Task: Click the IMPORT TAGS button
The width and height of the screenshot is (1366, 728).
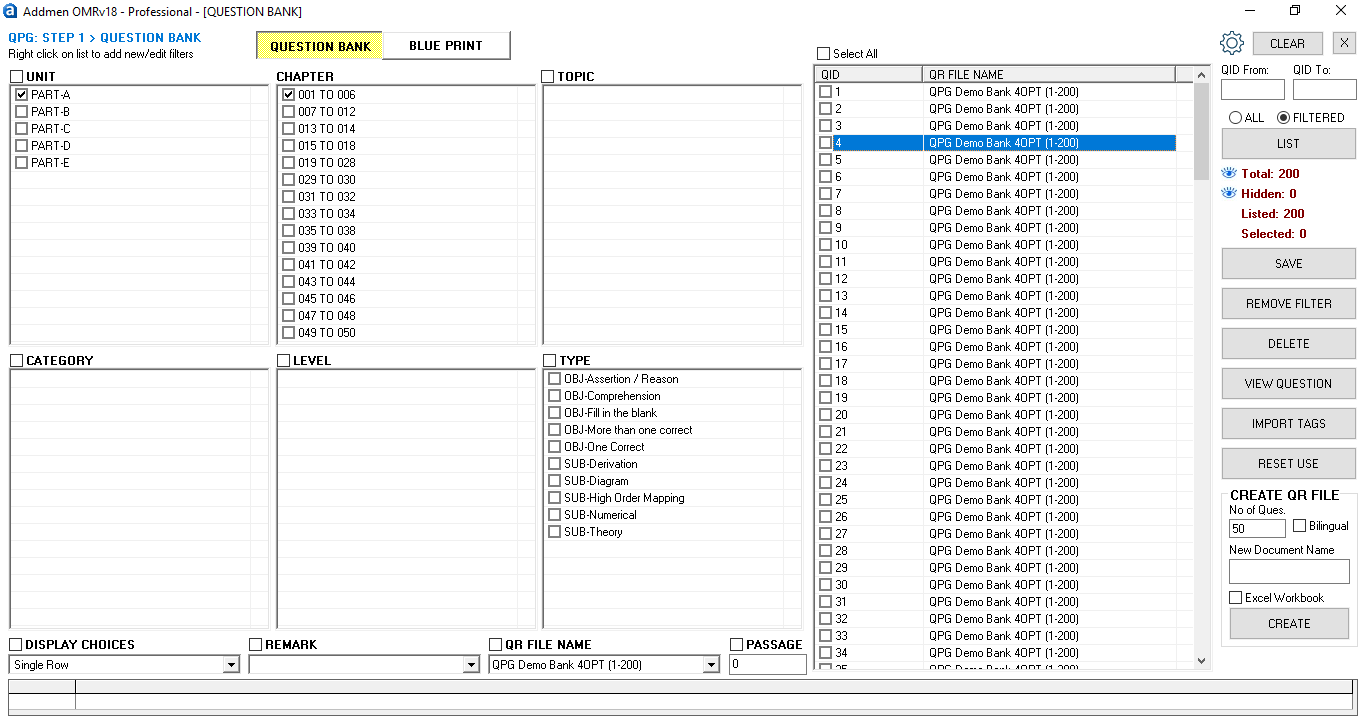Action: click(1288, 423)
